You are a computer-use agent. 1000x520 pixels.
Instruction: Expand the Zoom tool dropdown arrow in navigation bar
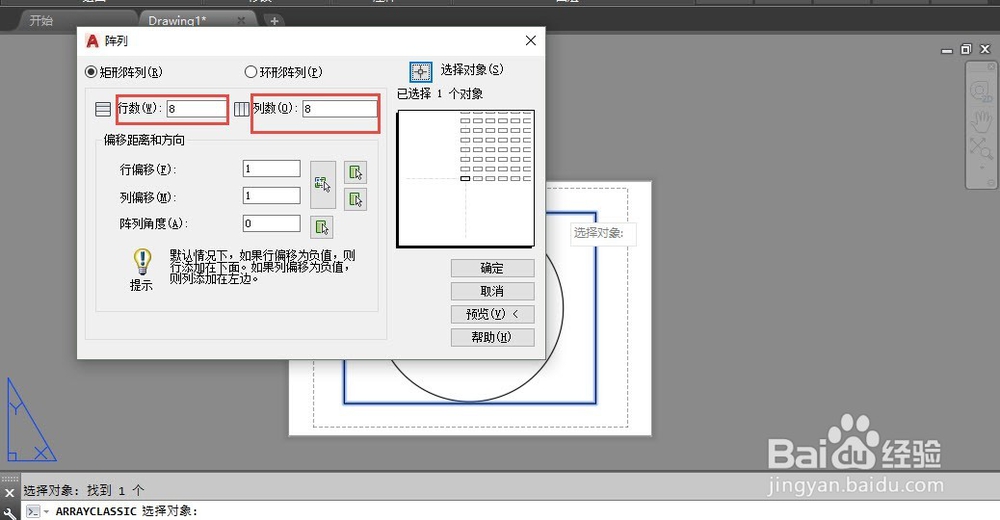982,168
